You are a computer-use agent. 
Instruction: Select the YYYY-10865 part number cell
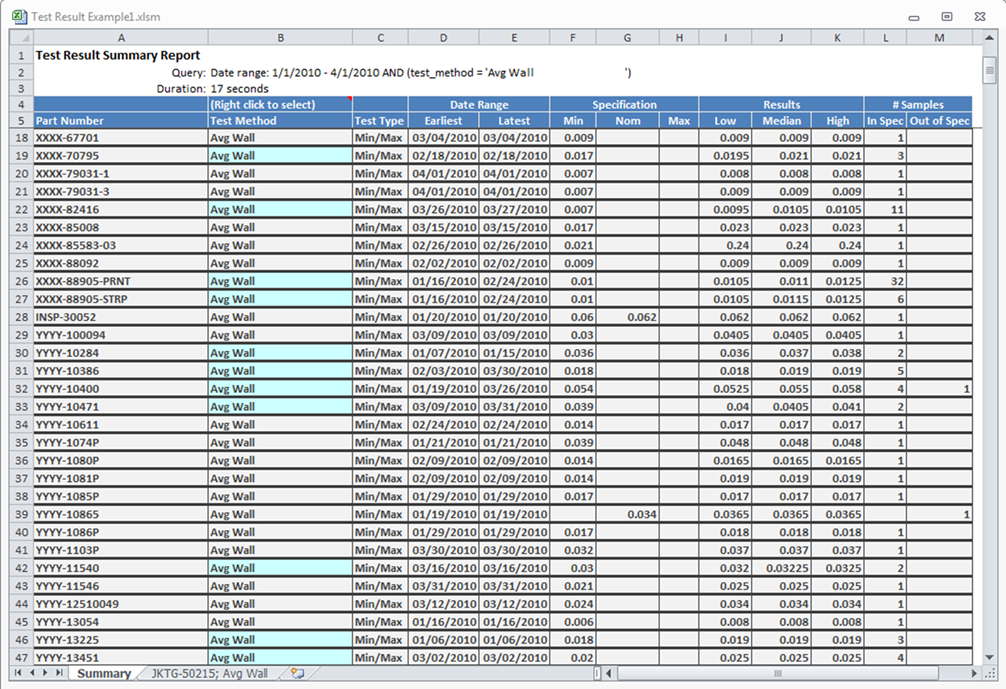click(121, 515)
